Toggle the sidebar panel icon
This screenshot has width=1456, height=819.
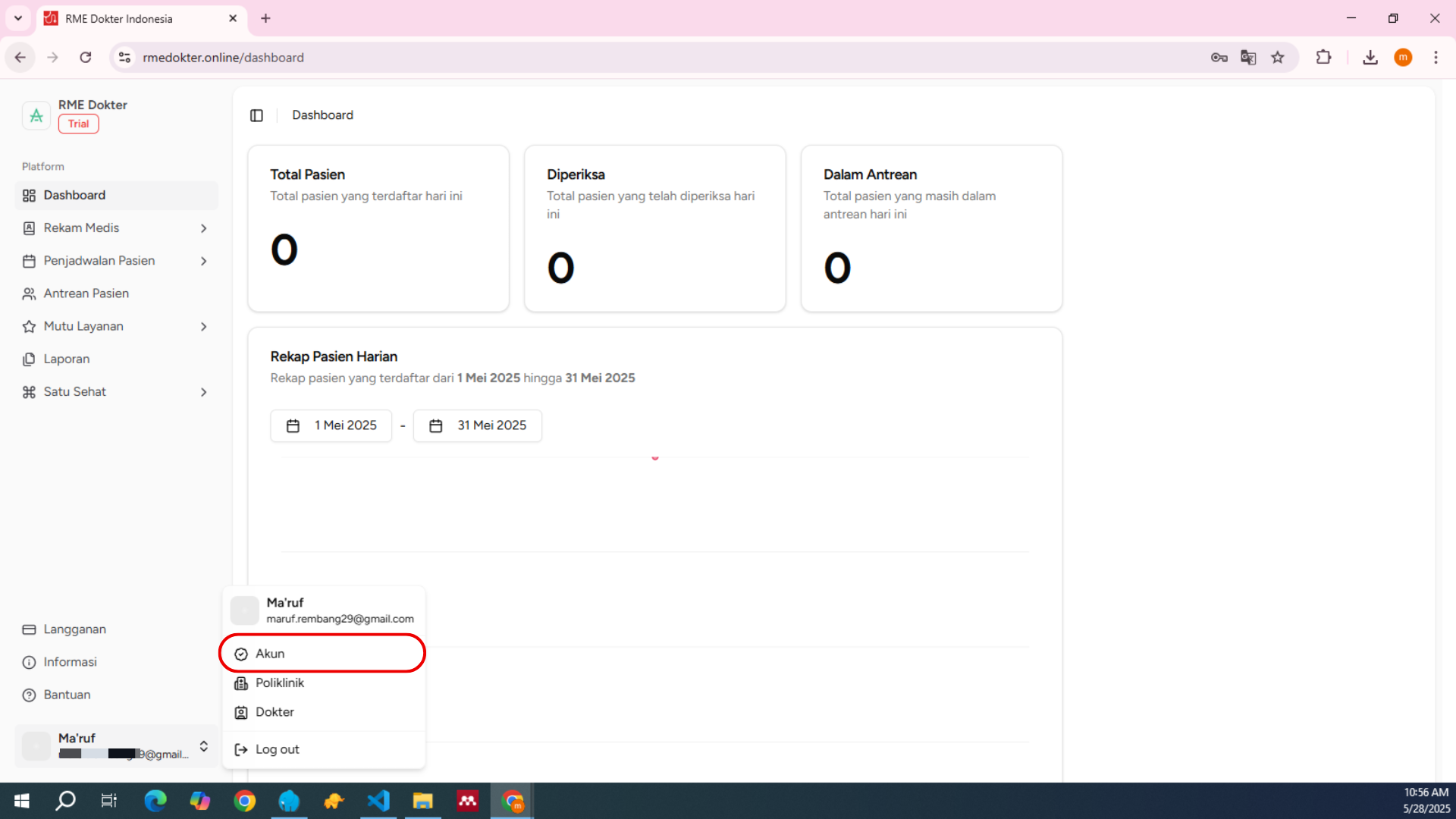tap(256, 115)
